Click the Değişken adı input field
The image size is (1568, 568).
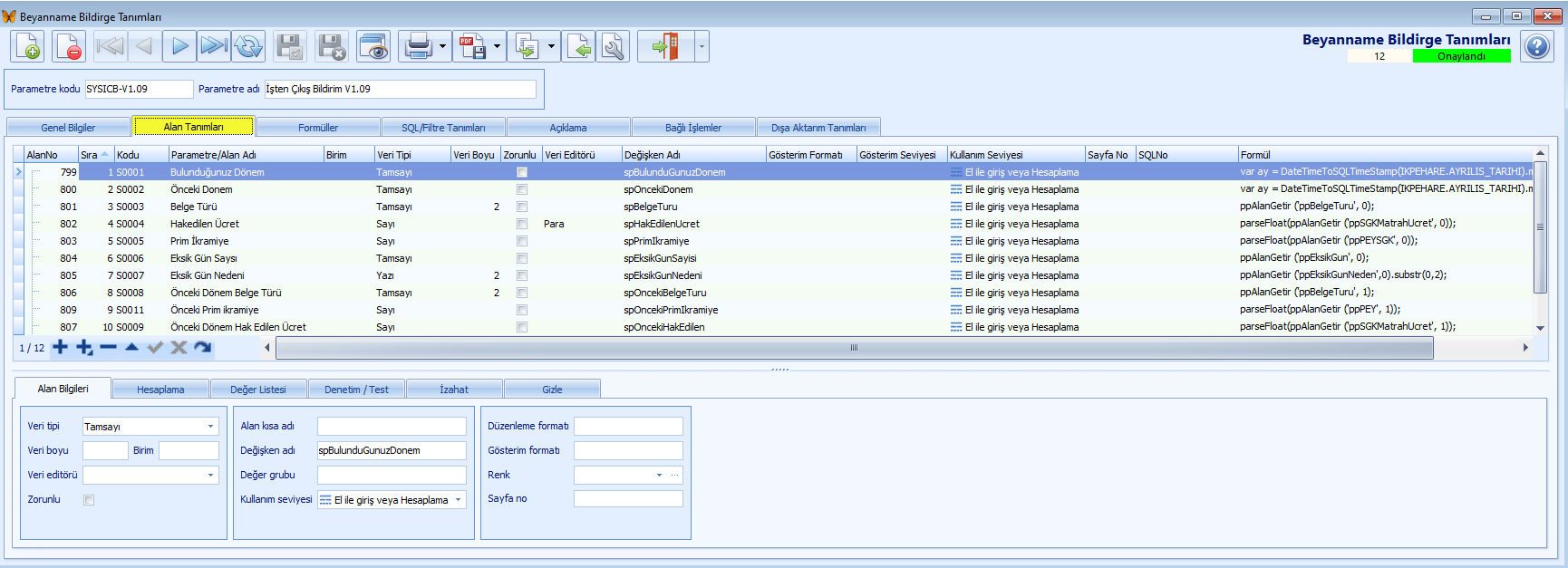[x=391, y=450]
